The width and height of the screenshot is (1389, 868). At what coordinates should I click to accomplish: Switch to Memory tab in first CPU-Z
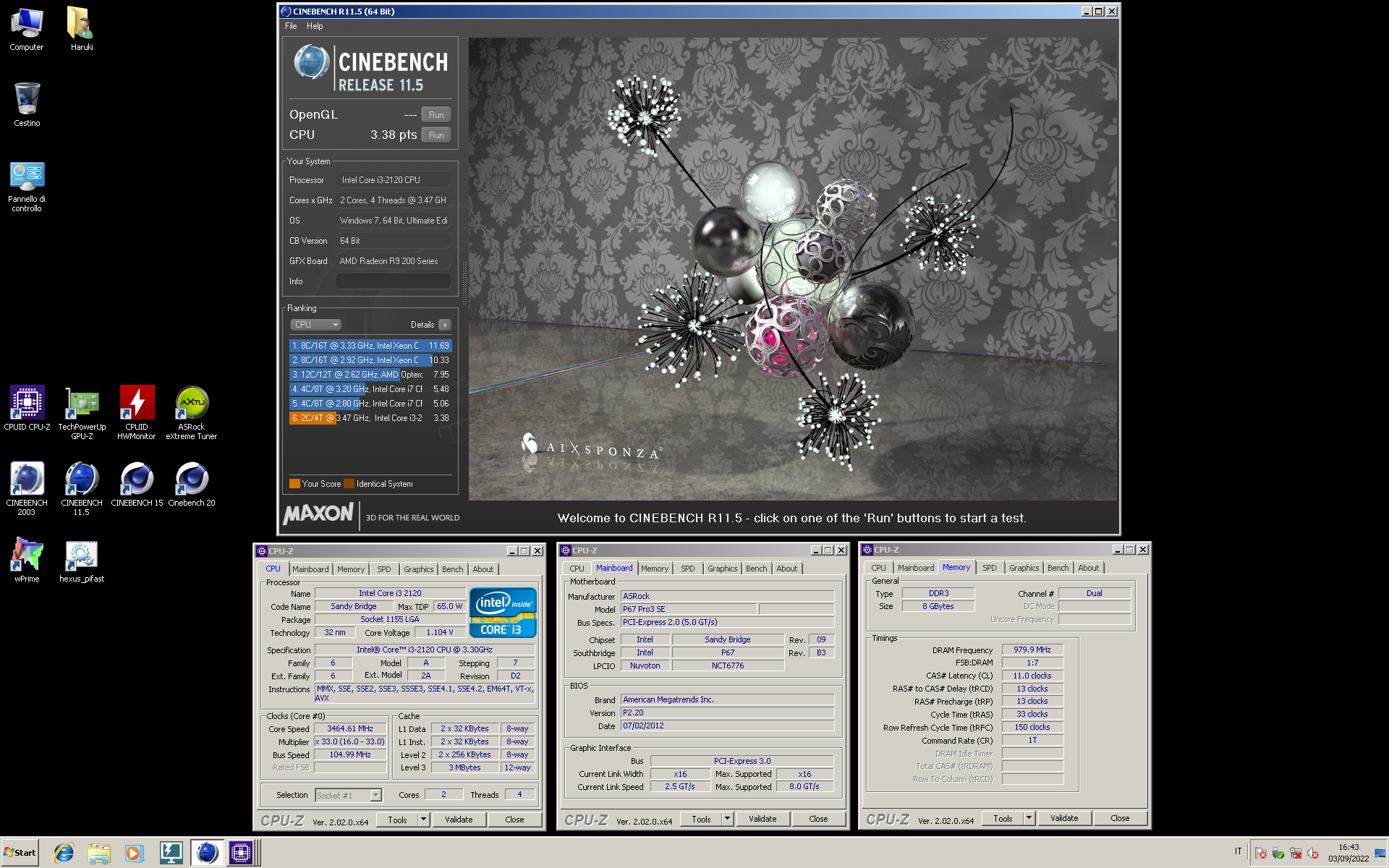point(351,569)
